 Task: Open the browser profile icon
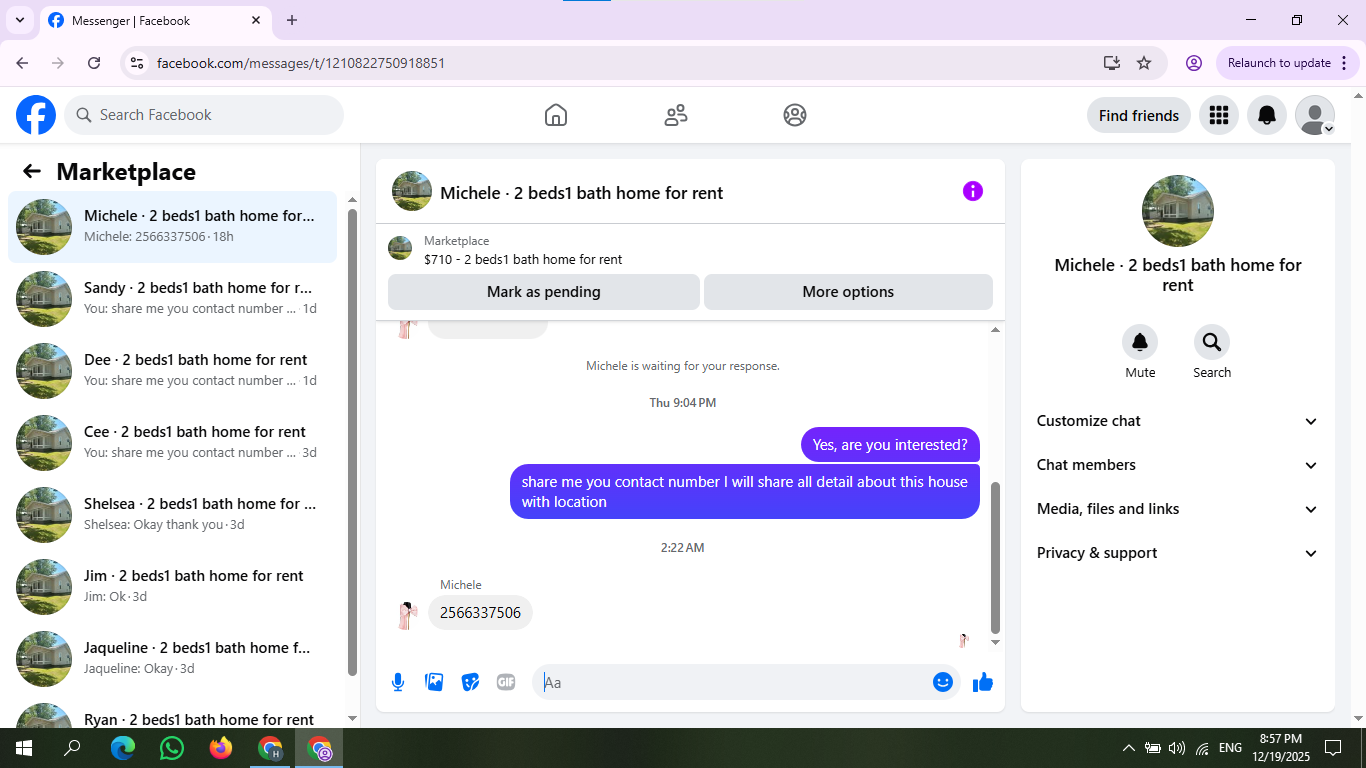(1193, 63)
